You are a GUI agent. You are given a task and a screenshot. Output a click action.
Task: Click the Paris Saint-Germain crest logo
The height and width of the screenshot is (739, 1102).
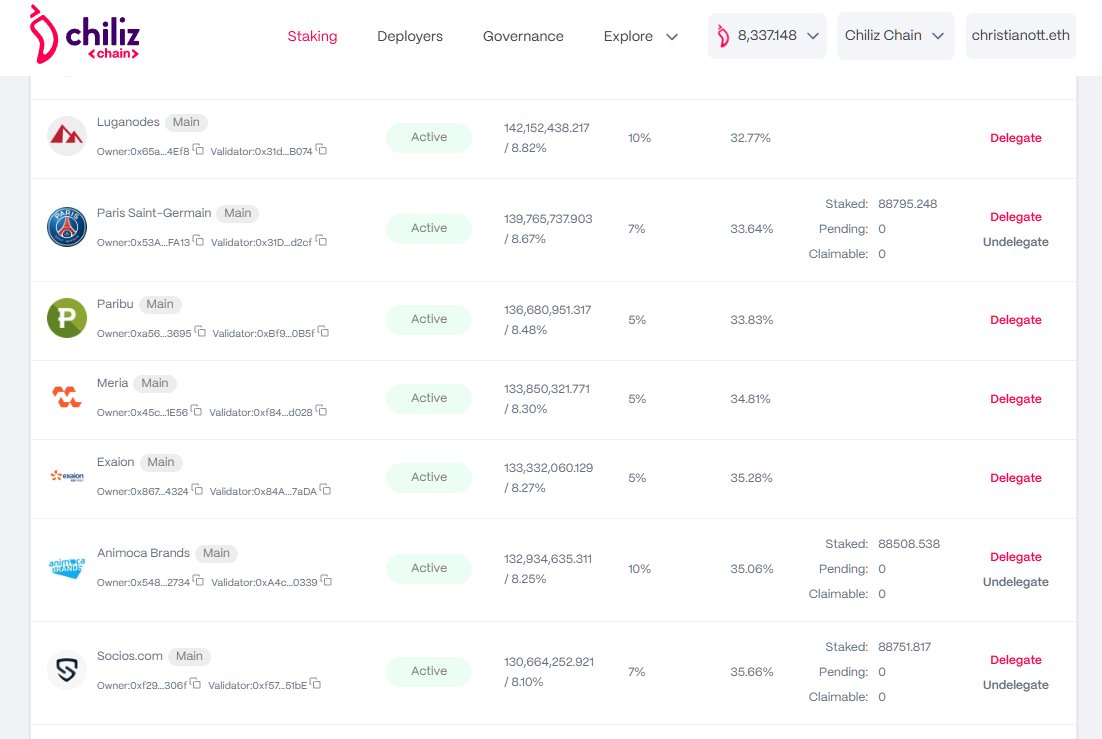(x=67, y=227)
